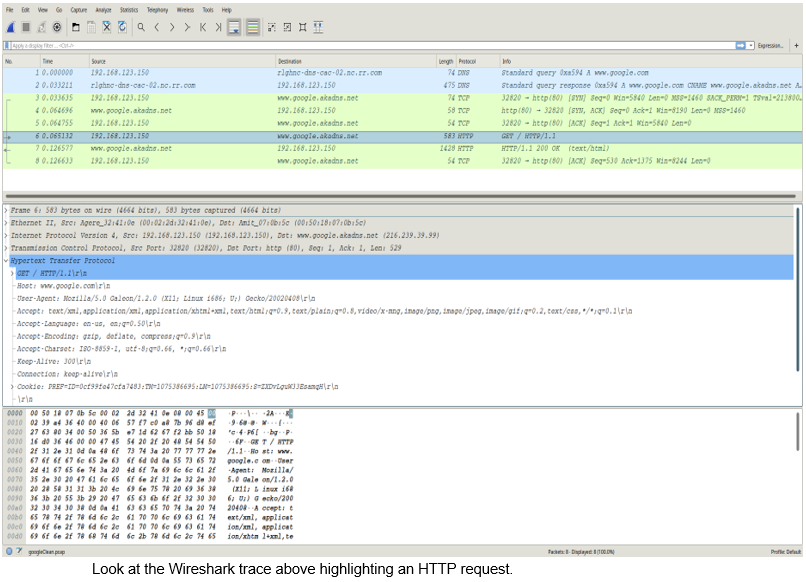Viewport: 806px width, 582px height.
Task: Stop the running capture
Action: click(x=26, y=27)
